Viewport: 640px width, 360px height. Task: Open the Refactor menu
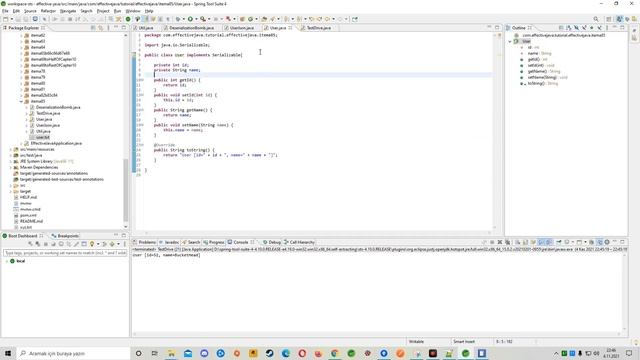(x=48, y=11)
